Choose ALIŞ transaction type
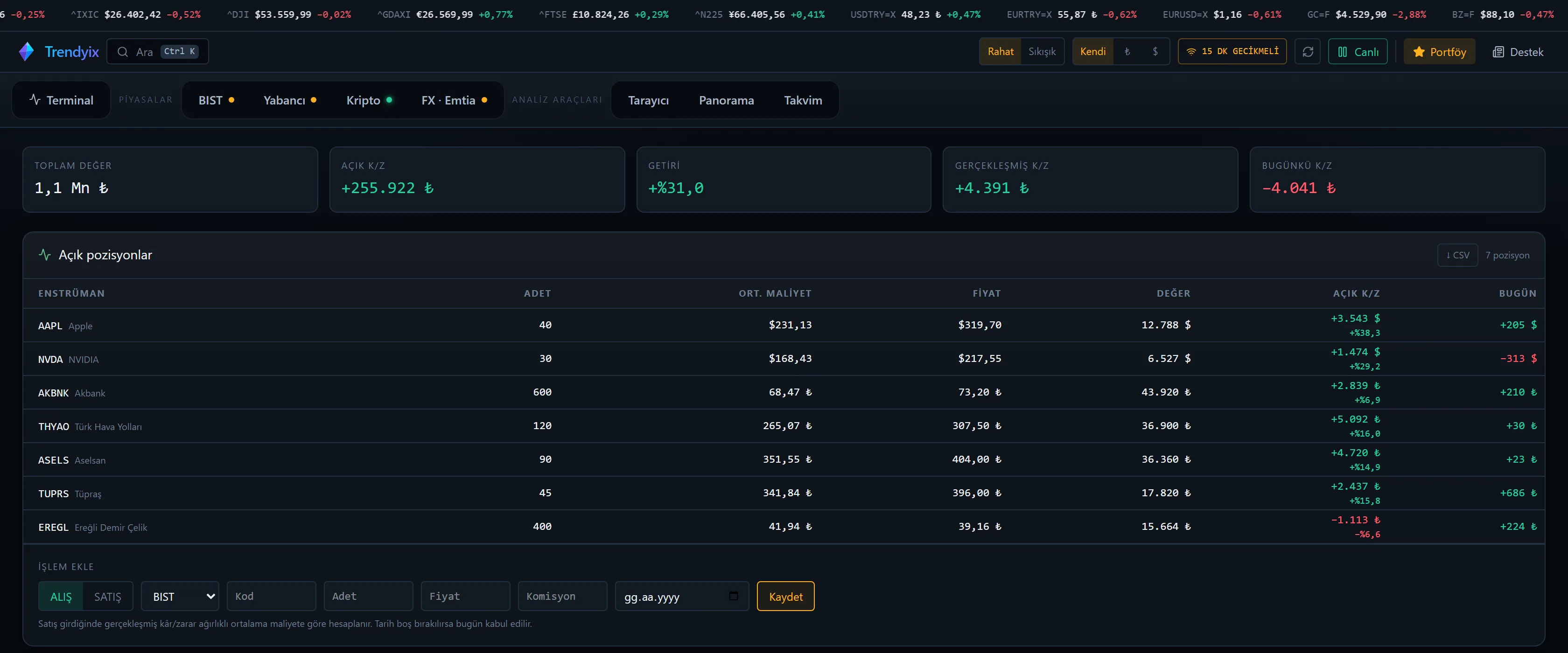1568x653 pixels. (x=61, y=597)
